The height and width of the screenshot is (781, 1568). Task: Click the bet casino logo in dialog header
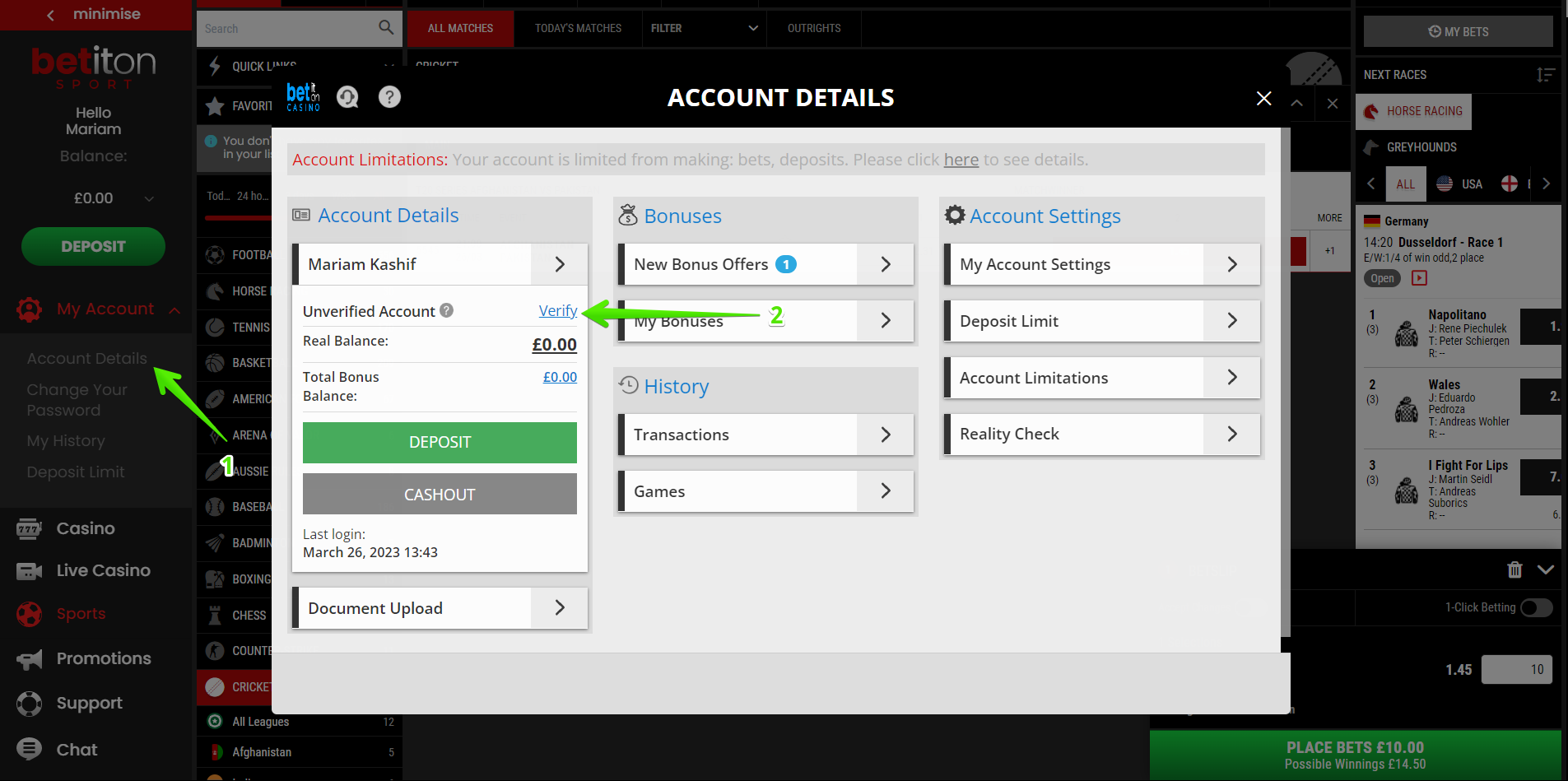click(x=303, y=97)
